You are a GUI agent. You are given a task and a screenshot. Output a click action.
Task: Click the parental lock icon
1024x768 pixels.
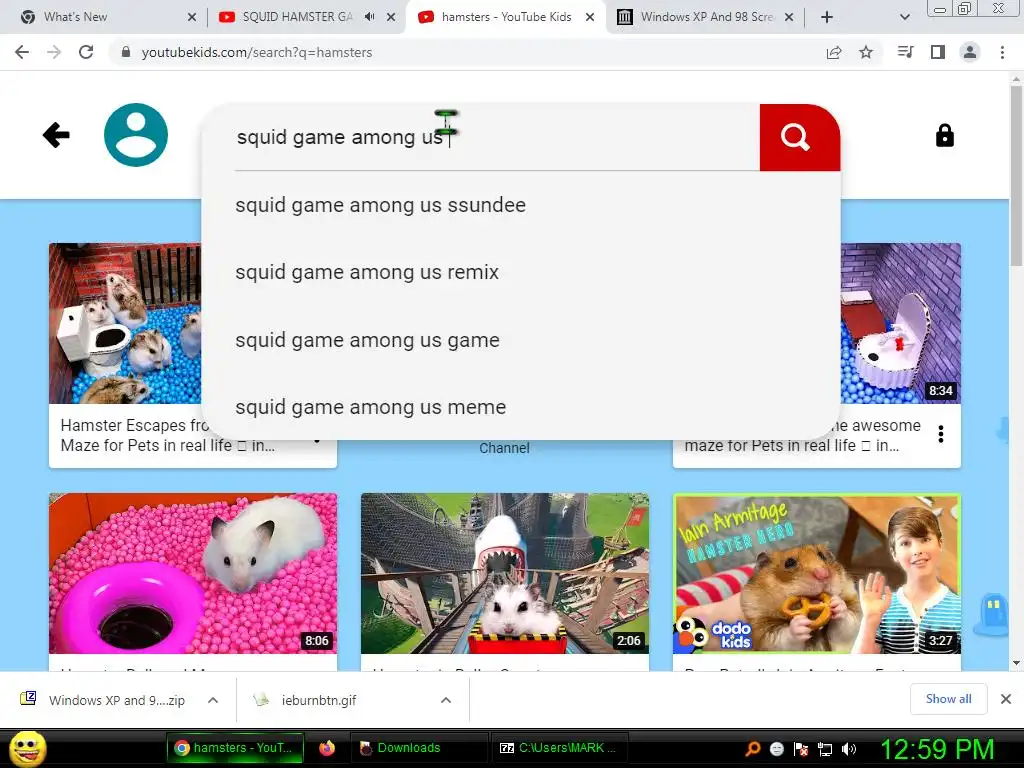[944, 136]
